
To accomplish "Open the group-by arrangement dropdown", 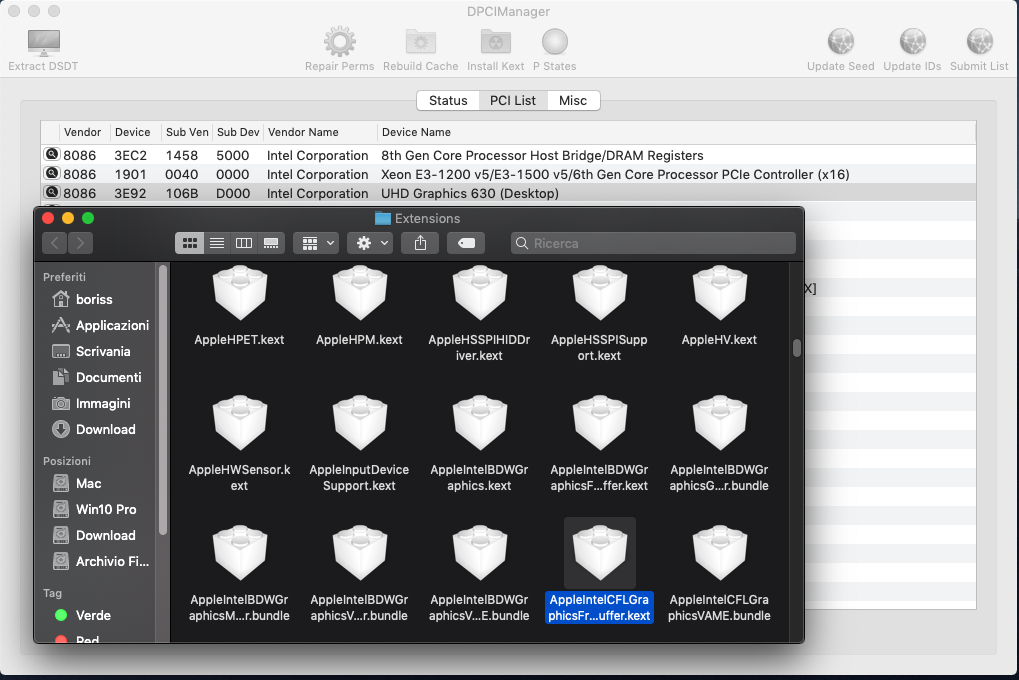I will [x=316, y=243].
